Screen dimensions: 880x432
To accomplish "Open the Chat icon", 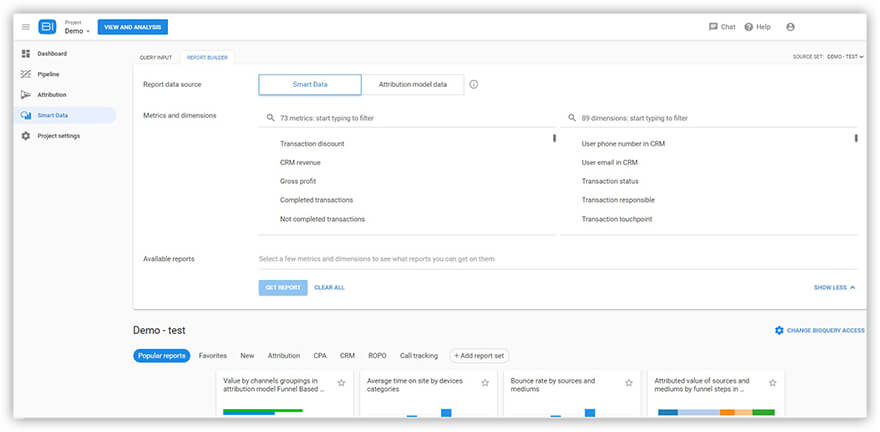I will (713, 27).
